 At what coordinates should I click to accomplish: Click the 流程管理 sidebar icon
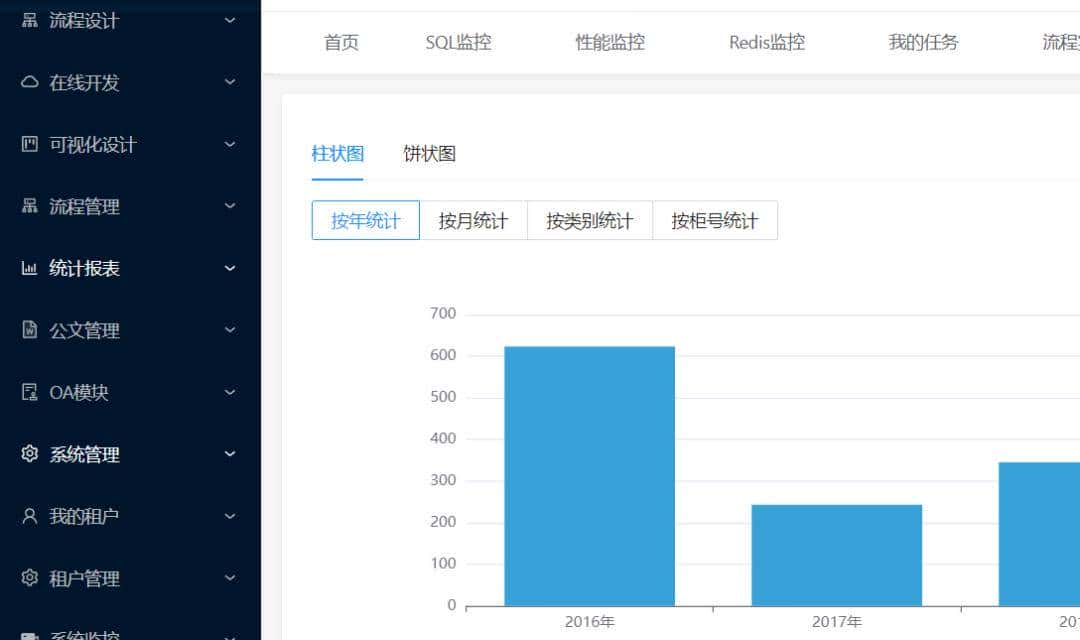tap(30, 206)
